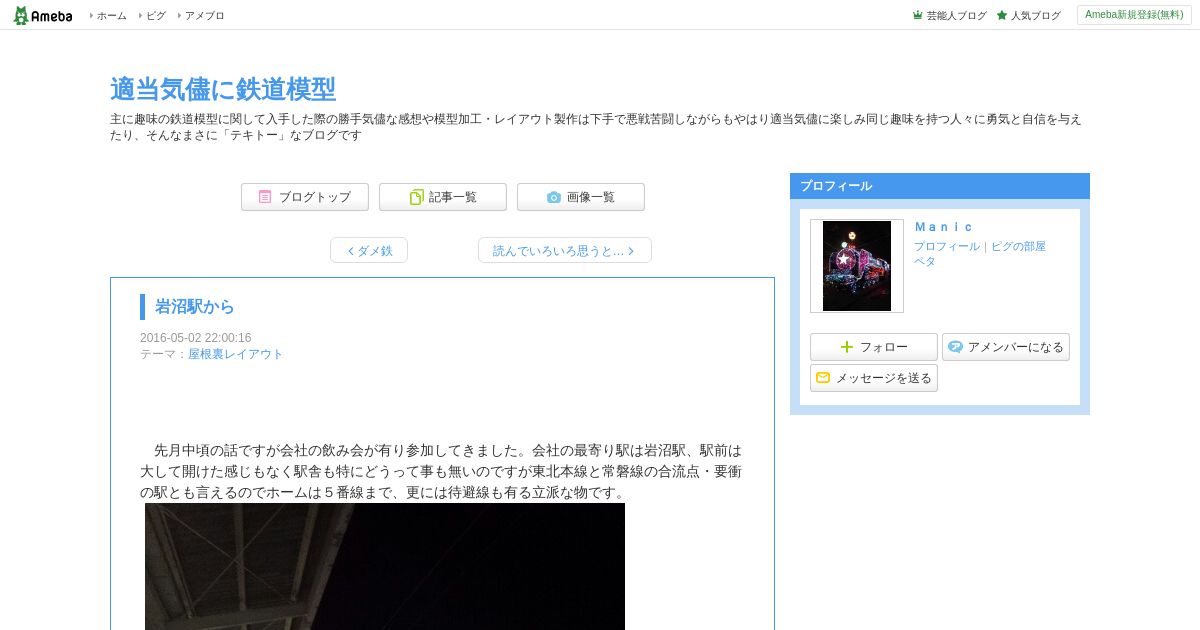Go to next post 読んでいろいろ思うと…

point(565,250)
